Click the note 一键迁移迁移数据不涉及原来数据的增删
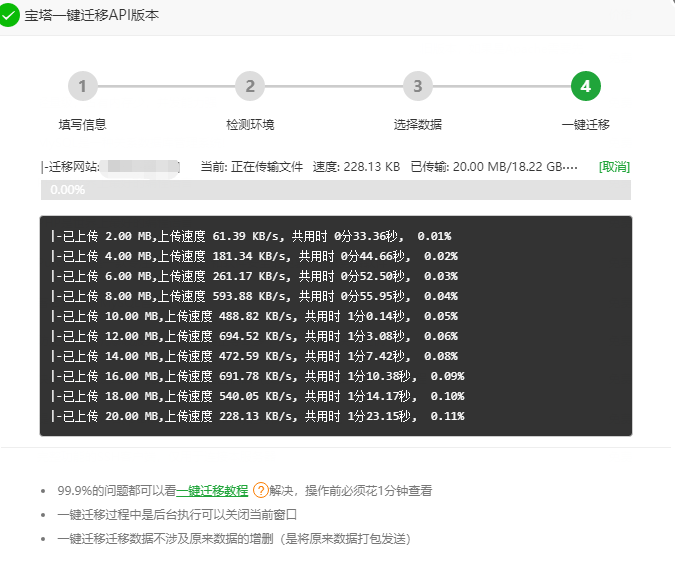This screenshot has width=675, height=567. [234, 539]
